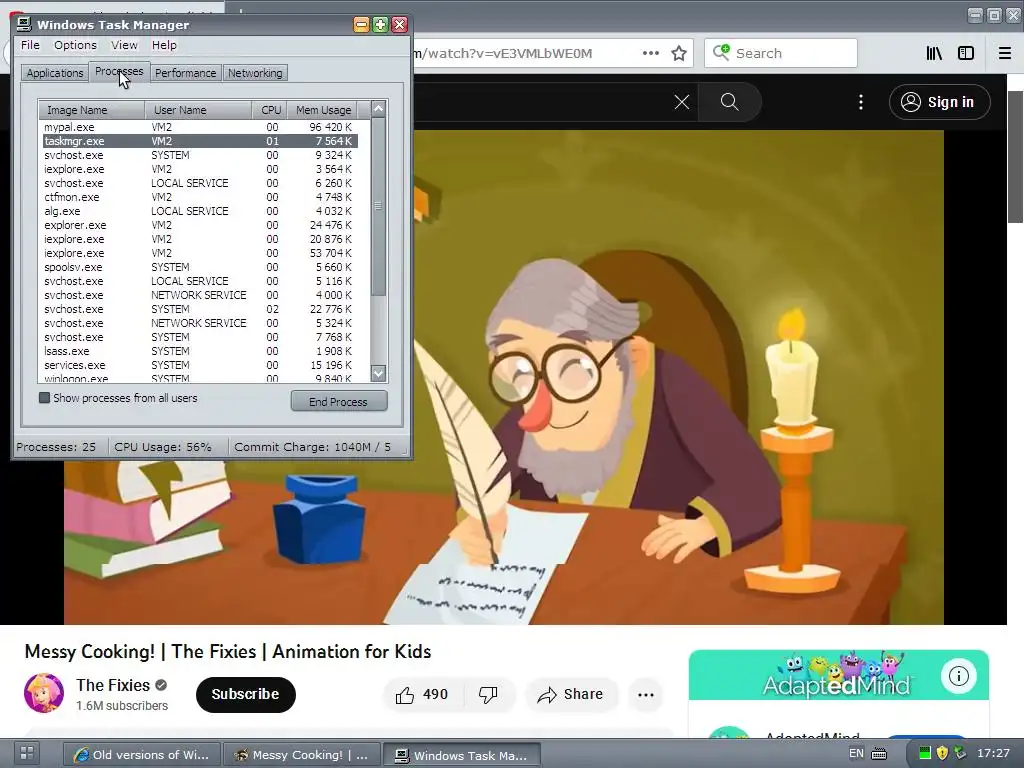Sort processes by CPU column

coord(269,110)
